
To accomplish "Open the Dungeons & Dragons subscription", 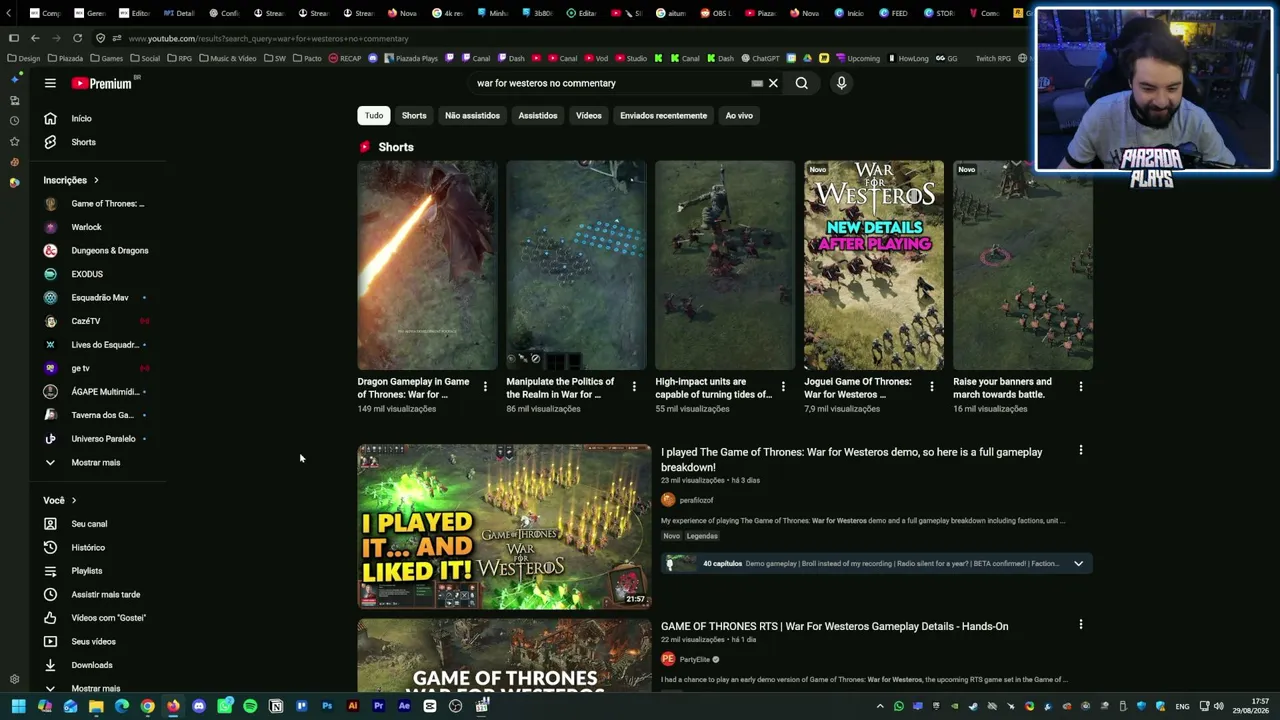I will pyautogui.click(x=100, y=250).
